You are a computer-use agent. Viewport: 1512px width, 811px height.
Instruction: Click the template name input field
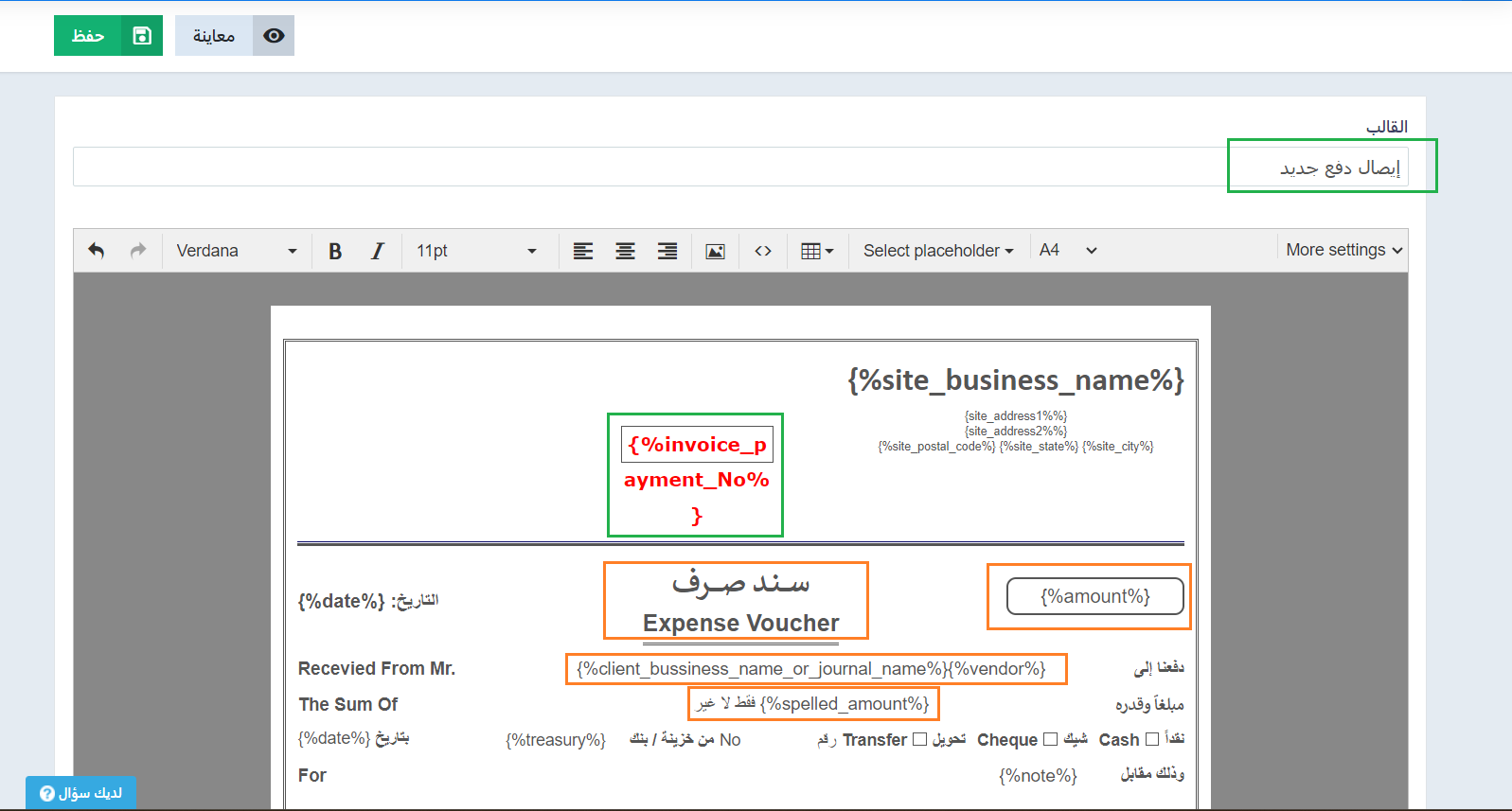pos(738,167)
